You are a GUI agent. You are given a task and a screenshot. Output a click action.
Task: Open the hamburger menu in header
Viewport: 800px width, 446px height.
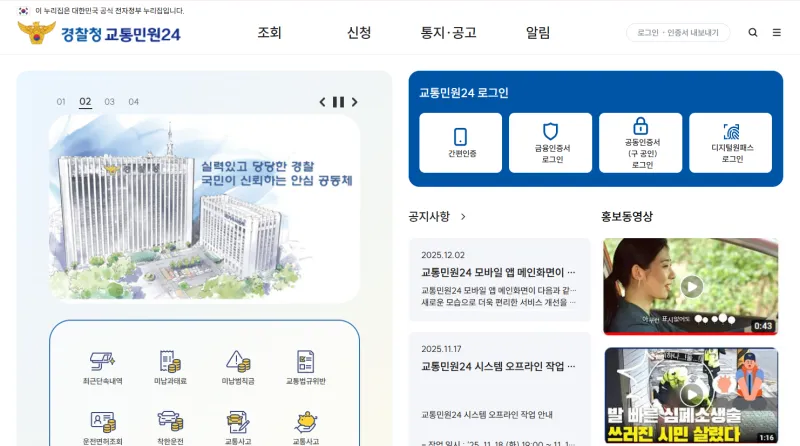777,33
